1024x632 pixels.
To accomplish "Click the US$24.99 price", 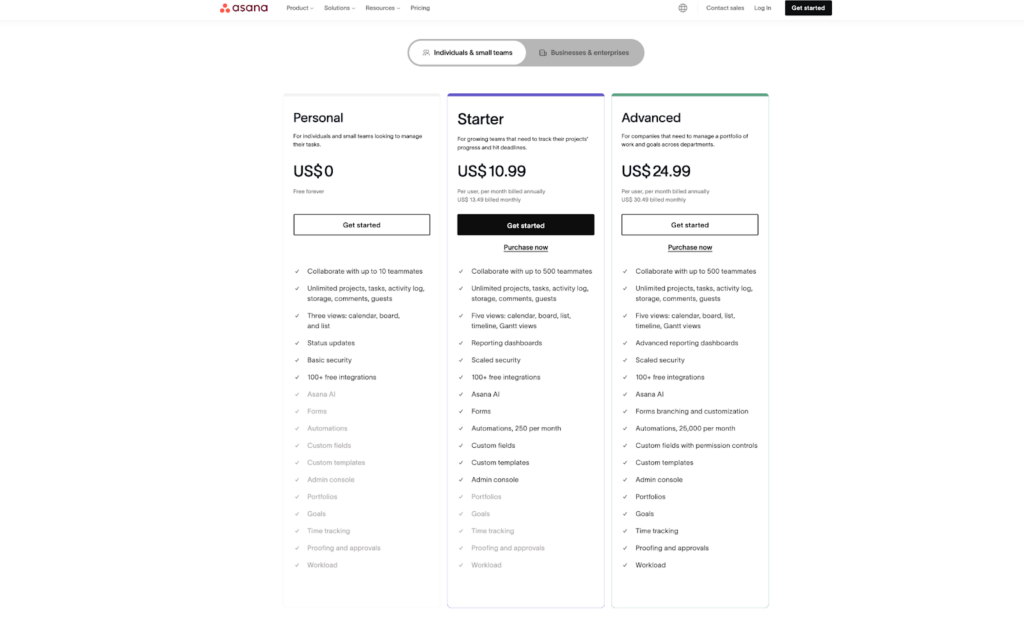I will point(656,171).
